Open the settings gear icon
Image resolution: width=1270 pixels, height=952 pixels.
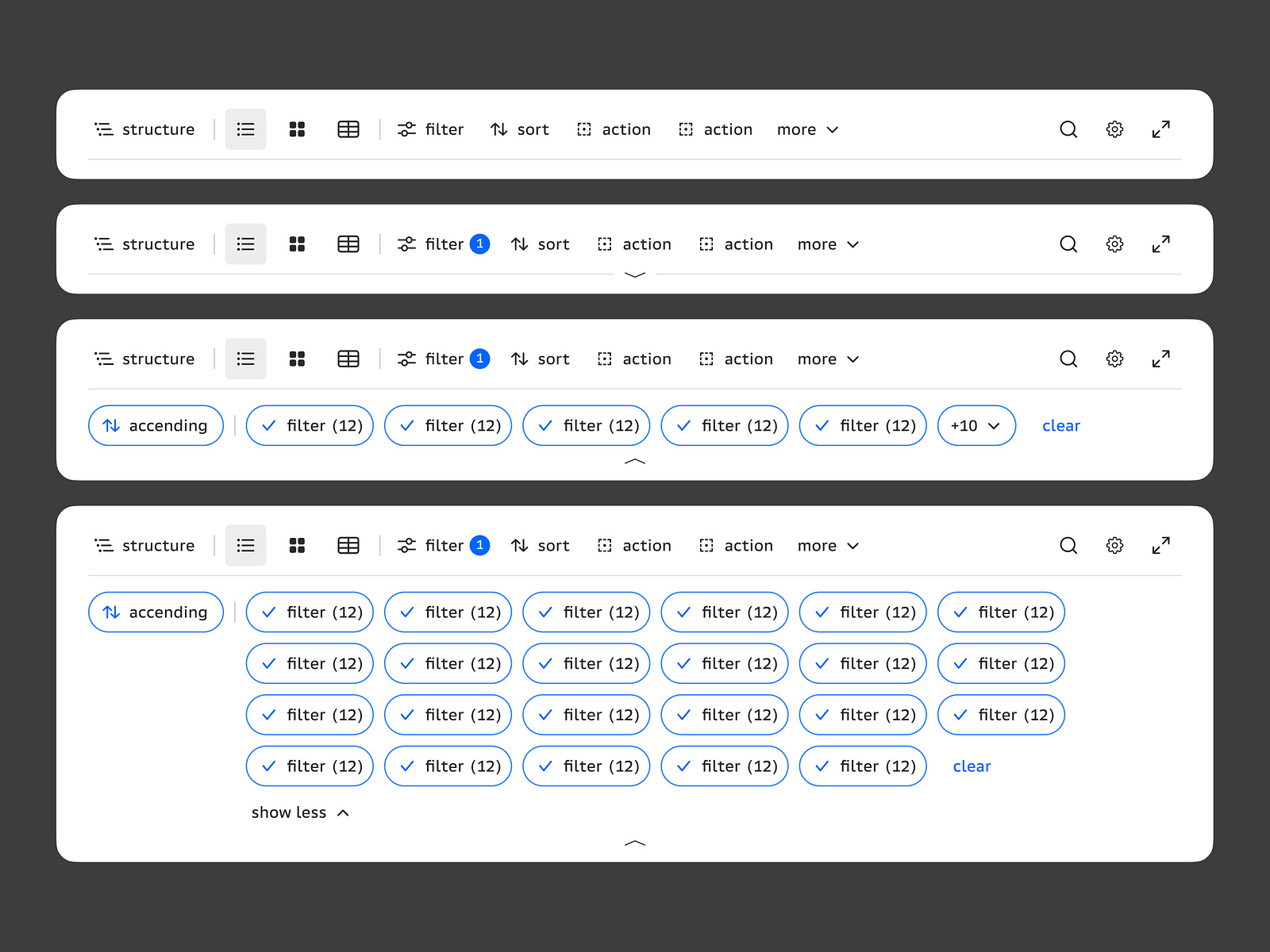(1114, 129)
